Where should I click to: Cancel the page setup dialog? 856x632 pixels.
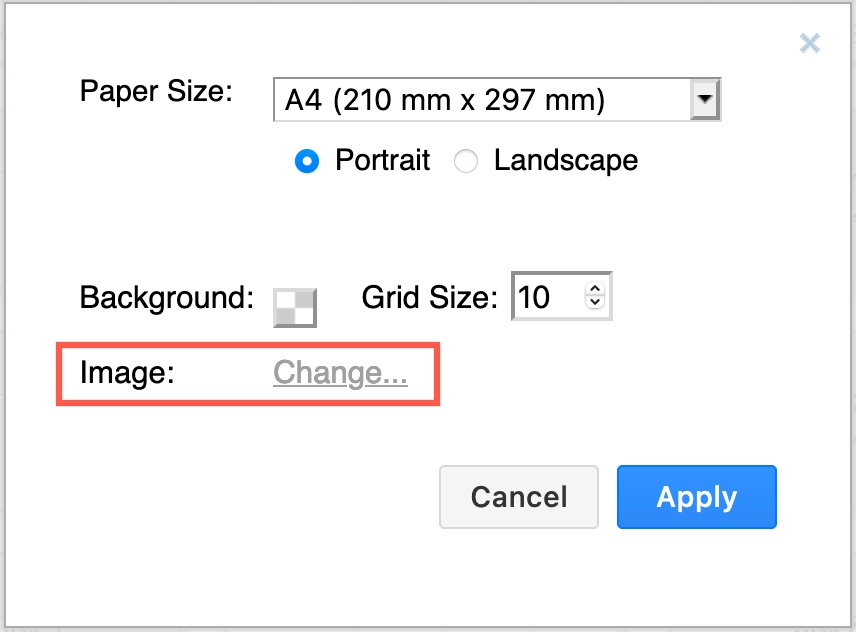[x=519, y=497]
